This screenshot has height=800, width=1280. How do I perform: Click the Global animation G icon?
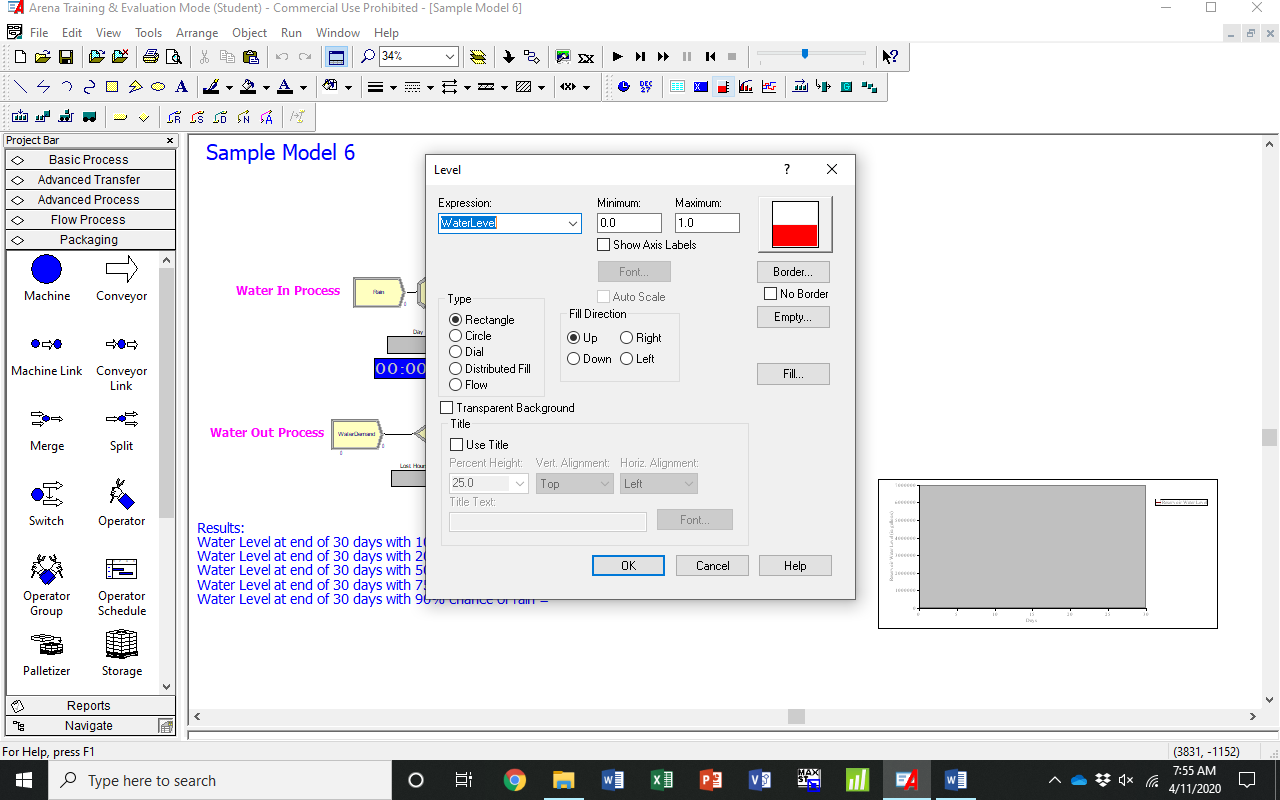pyautogui.click(x=846, y=87)
